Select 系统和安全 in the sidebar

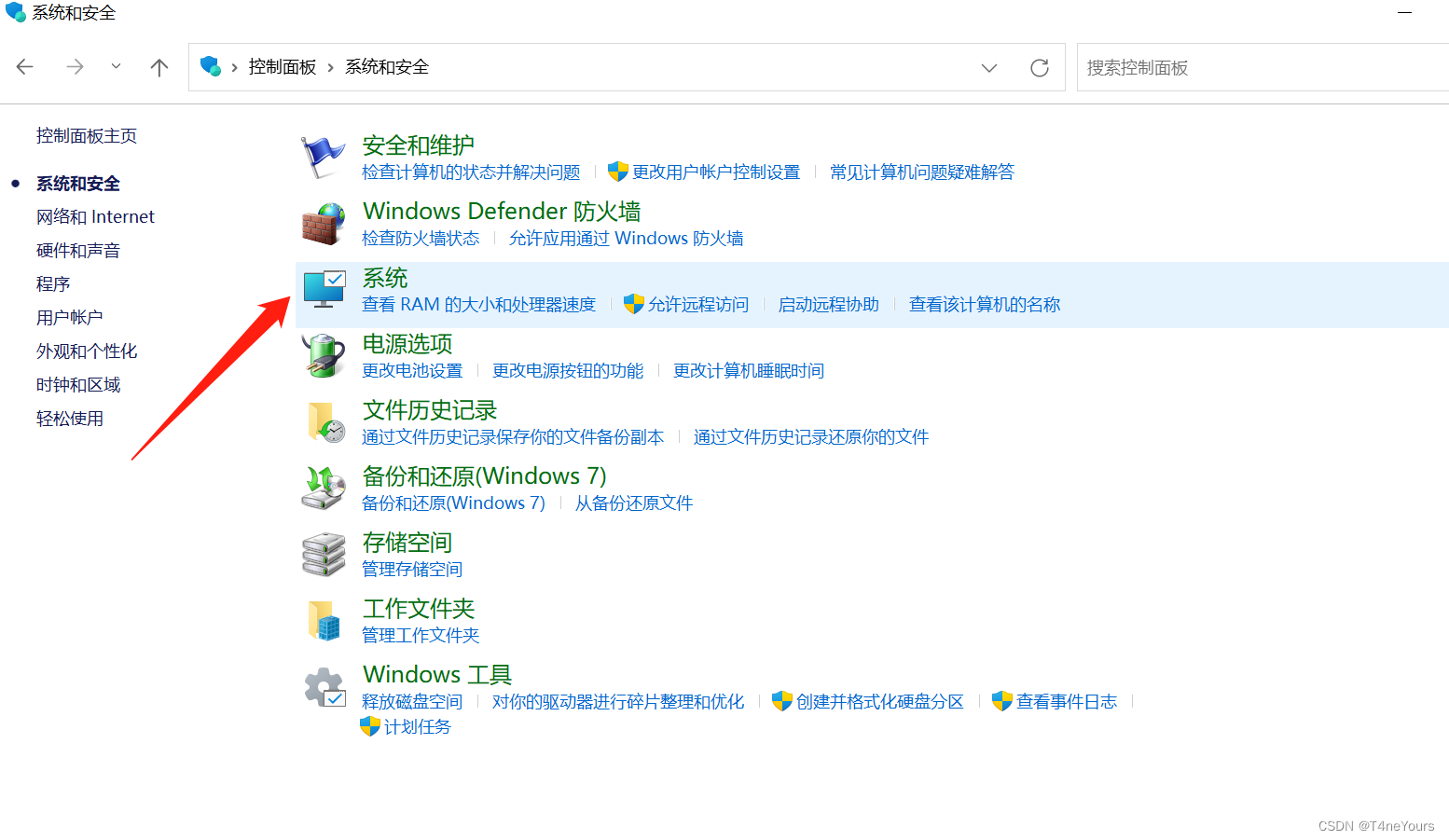tap(78, 184)
